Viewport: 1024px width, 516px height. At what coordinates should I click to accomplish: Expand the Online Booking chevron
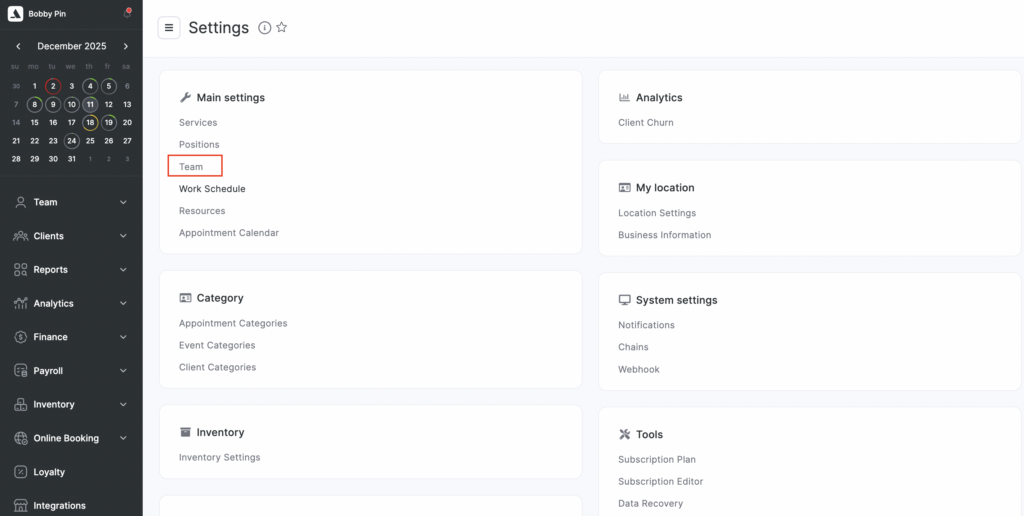coord(123,438)
